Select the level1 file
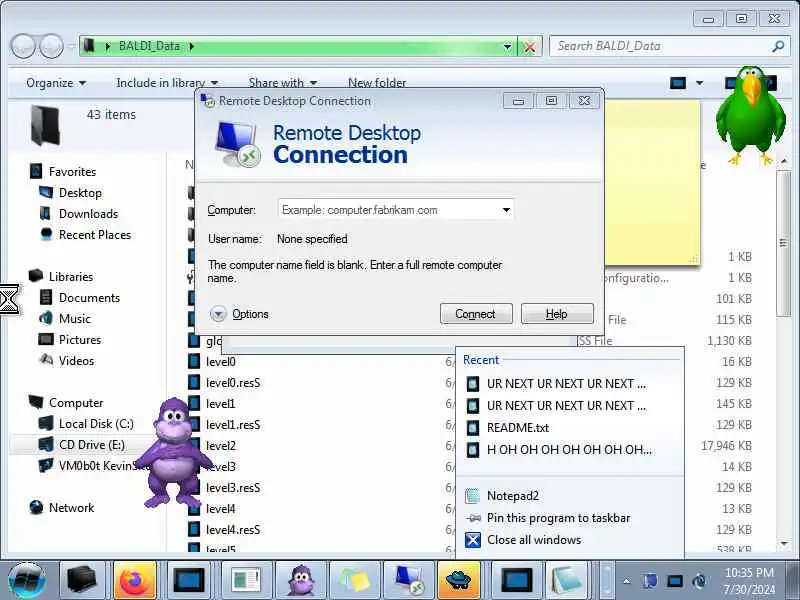The image size is (800, 600). [x=220, y=404]
